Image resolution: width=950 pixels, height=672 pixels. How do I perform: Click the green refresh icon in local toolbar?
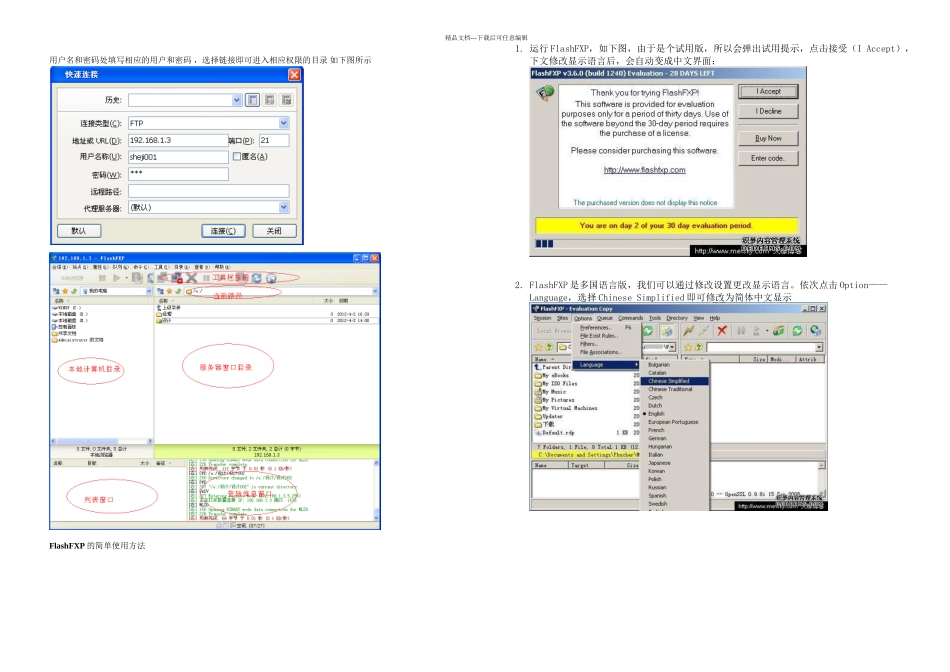[648, 331]
